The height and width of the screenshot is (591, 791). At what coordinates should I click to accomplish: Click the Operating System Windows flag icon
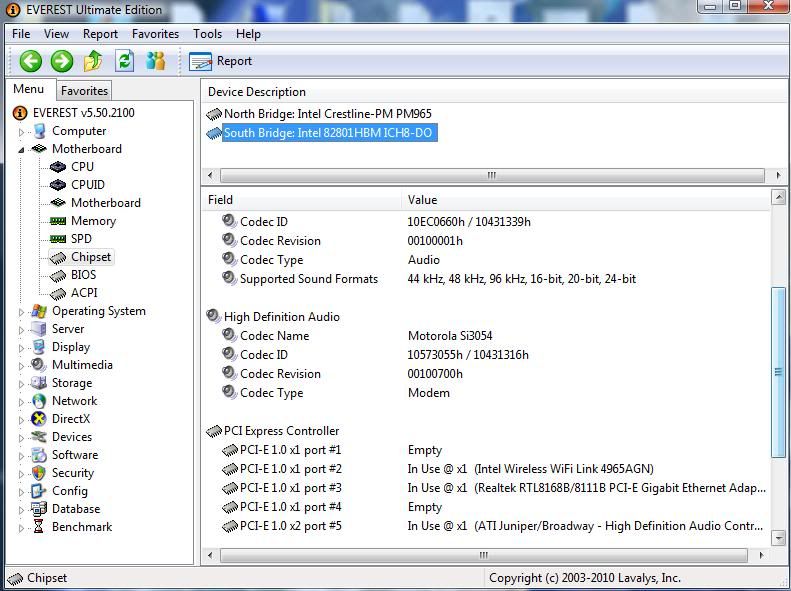(39, 311)
